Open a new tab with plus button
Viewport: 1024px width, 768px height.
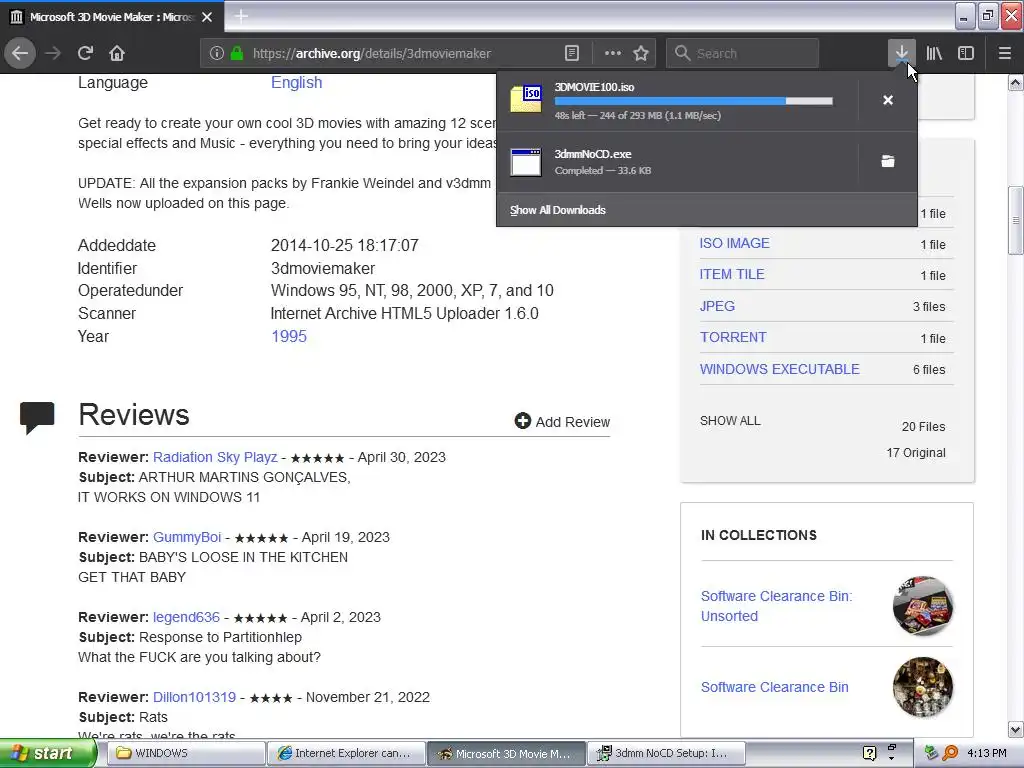coord(241,16)
